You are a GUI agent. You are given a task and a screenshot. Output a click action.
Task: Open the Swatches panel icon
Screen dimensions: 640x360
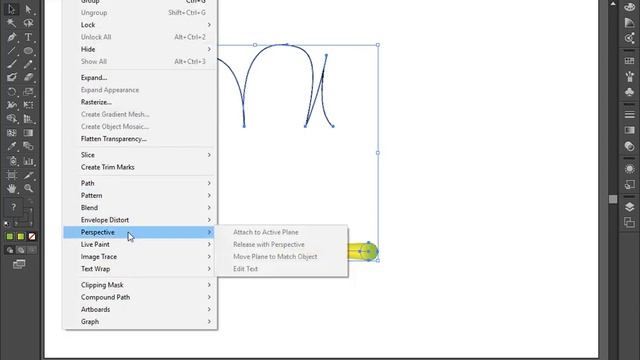(x=629, y=61)
